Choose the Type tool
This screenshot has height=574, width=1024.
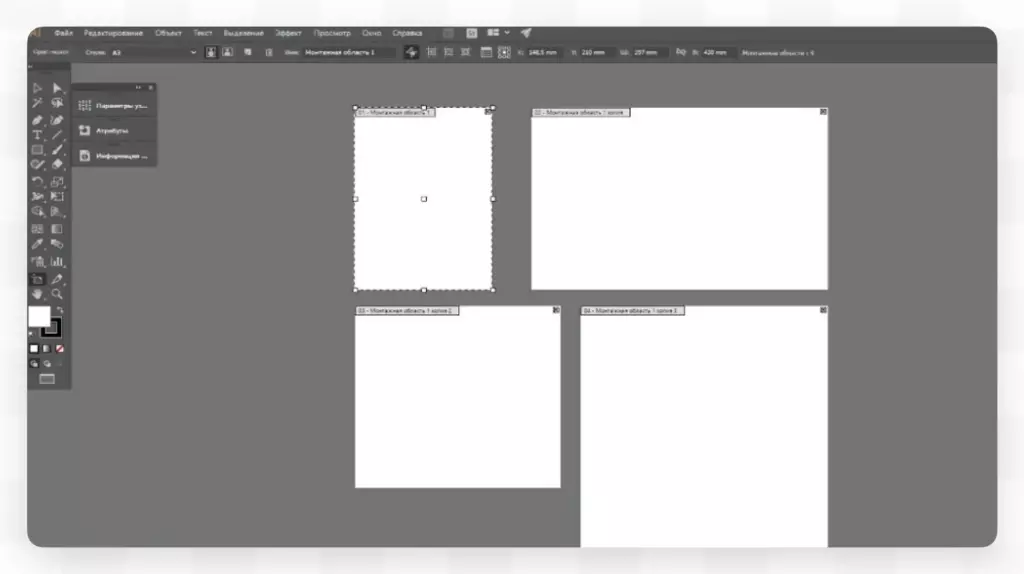coord(37,135)
